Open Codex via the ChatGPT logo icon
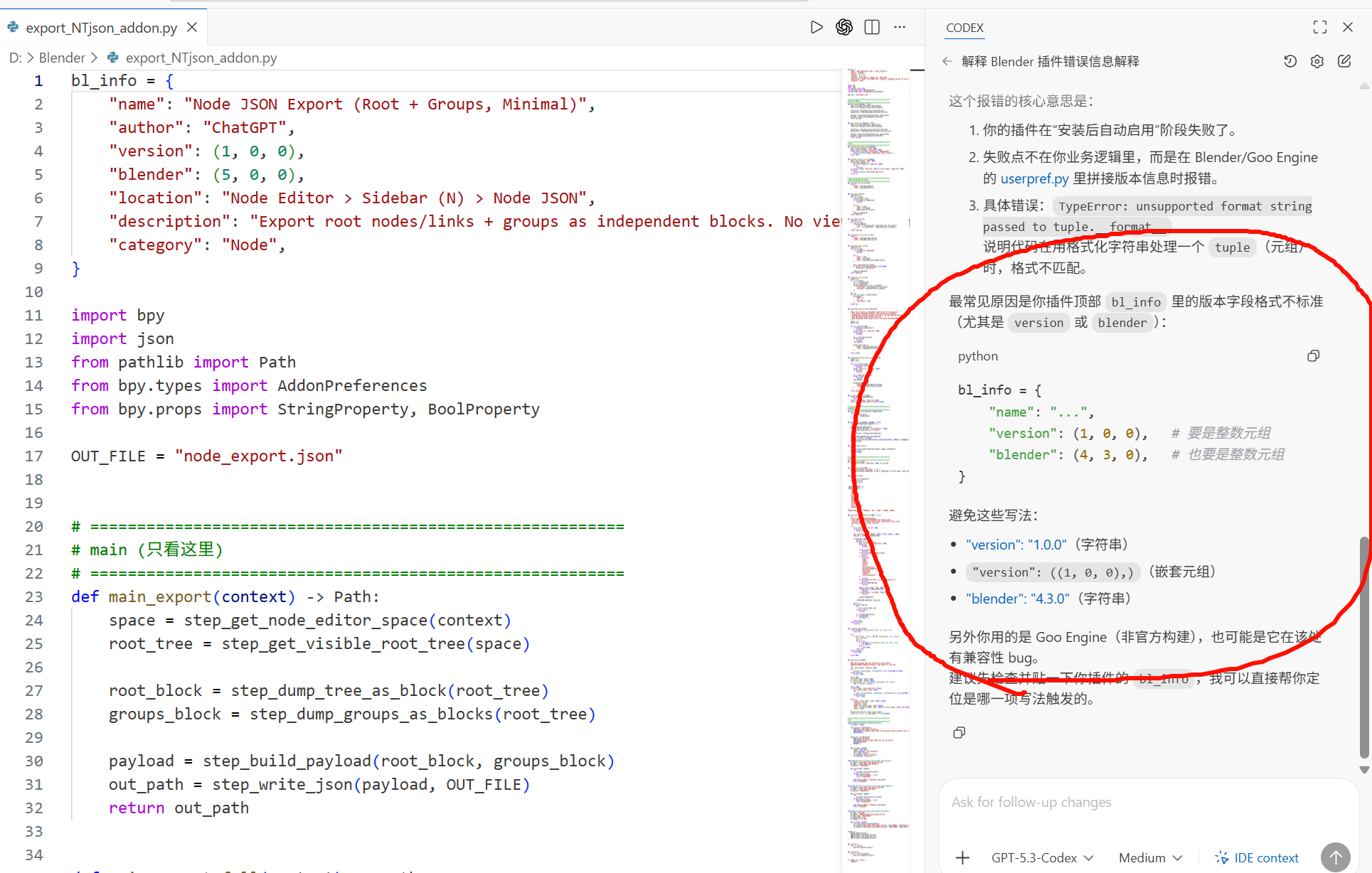Viewport: 1372px width, 873px height. pyautogui.click(x=844, y=27)
